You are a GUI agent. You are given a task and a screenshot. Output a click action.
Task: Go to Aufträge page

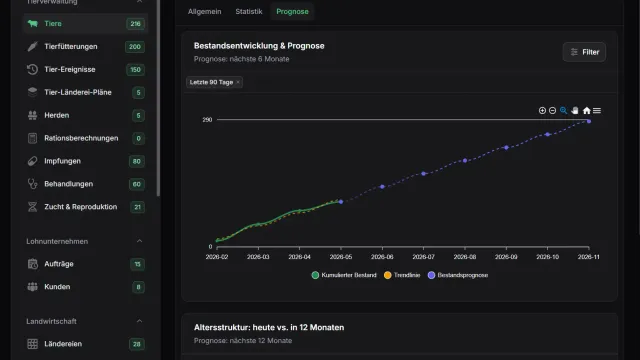[85, 264]
